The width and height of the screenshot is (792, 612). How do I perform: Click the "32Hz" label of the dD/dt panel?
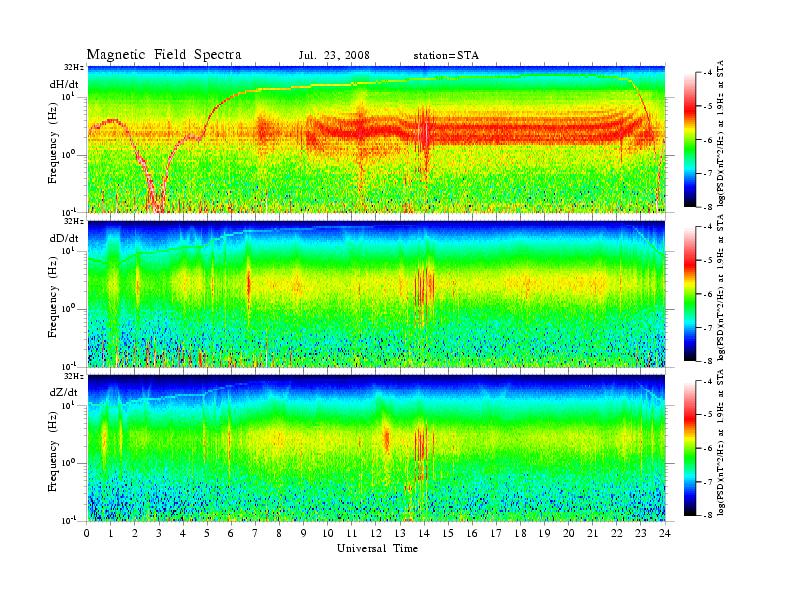[x=74, y=221]
